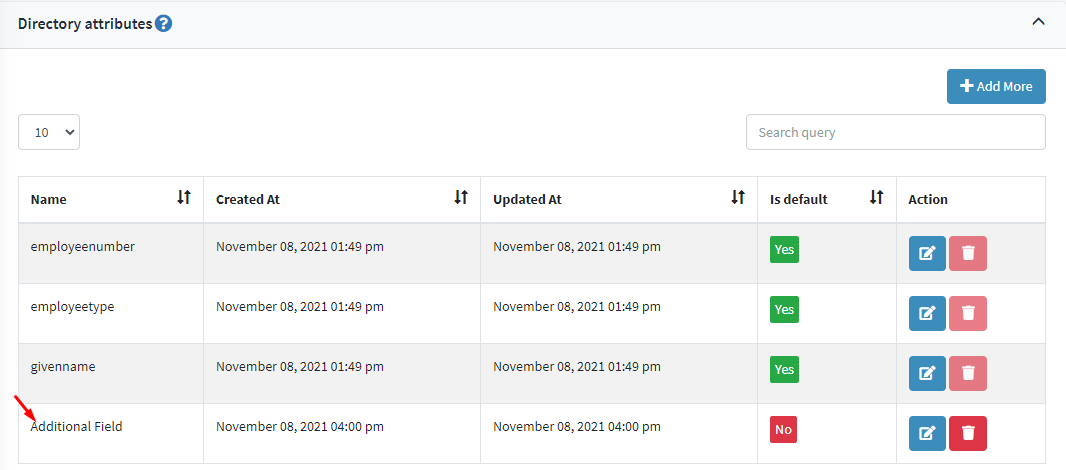1066x470 pixels.
Task: Edit the givenname attribute
Action: coord(927,373)
